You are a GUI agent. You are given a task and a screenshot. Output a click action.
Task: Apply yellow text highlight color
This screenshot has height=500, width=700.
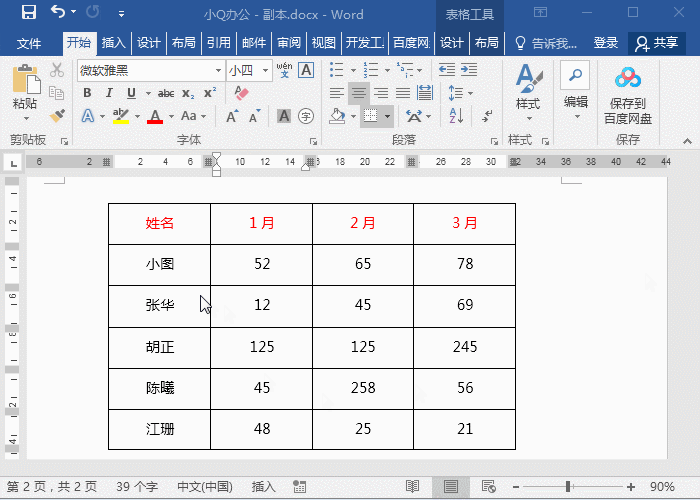tap(121, 116)
